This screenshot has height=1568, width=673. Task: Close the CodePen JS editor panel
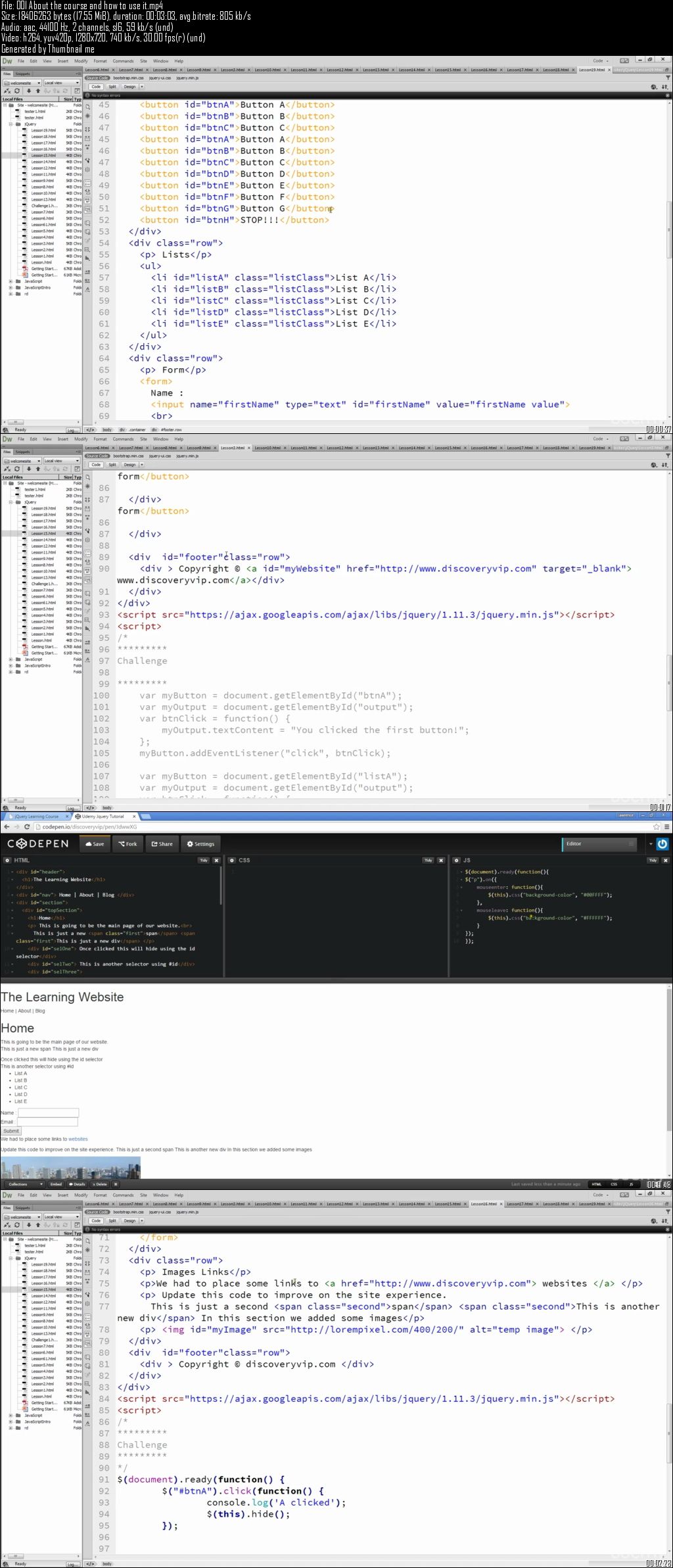point(665,860)
